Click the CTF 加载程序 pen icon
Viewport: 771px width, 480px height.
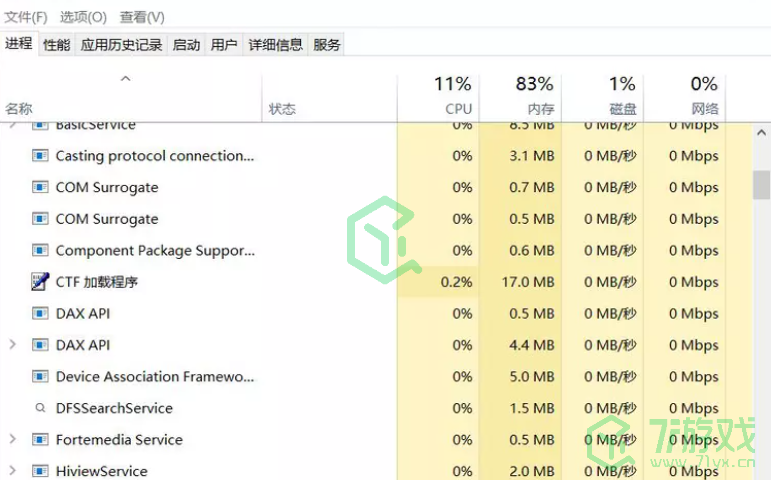[40, 282]
